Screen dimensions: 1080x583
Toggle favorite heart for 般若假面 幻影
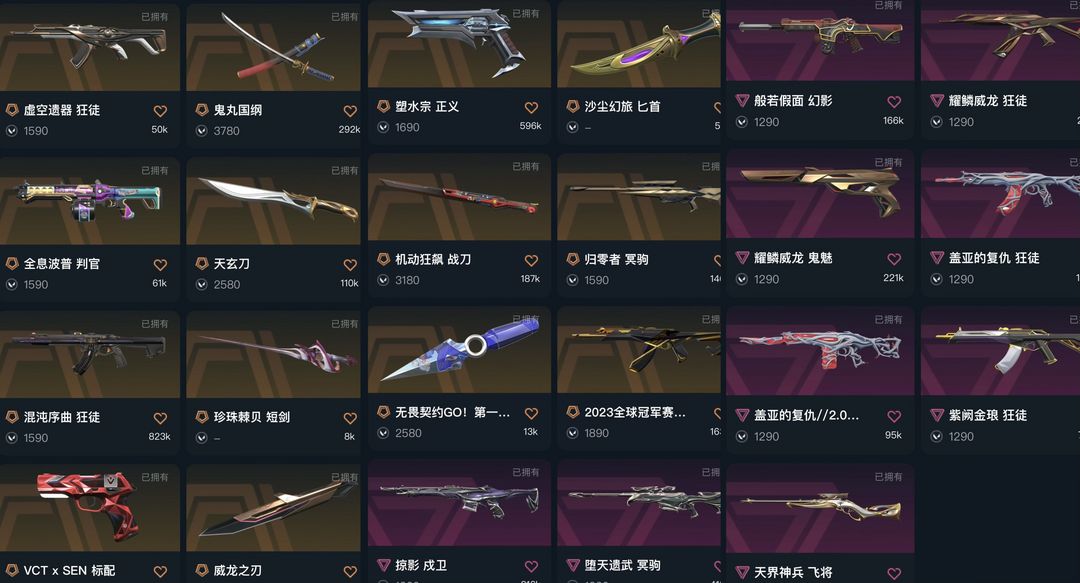(x=894, y=101)
